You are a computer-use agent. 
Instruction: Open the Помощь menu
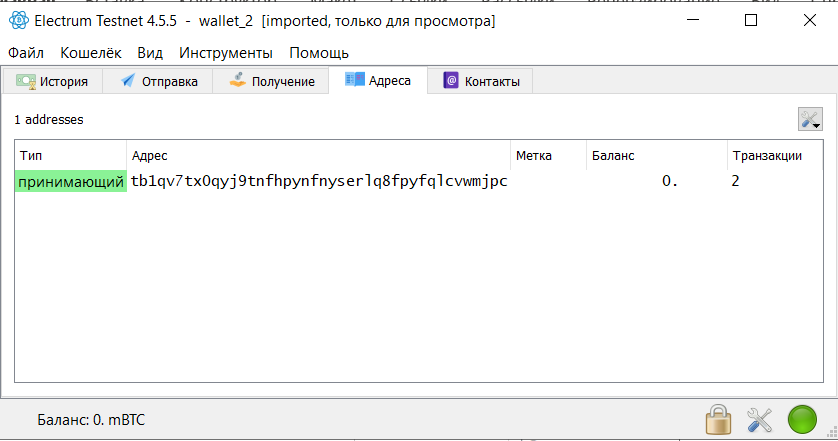(319, 53)
